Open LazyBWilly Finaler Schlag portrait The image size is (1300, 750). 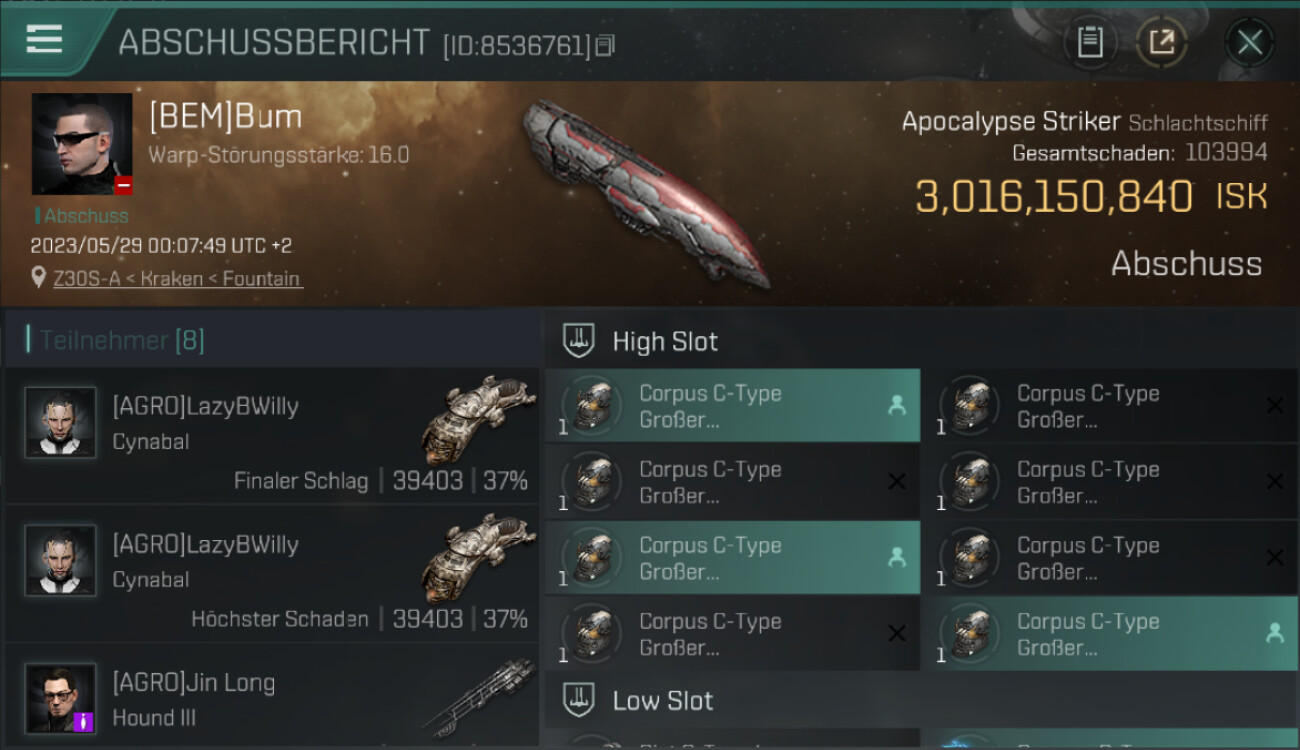[61, 423]
